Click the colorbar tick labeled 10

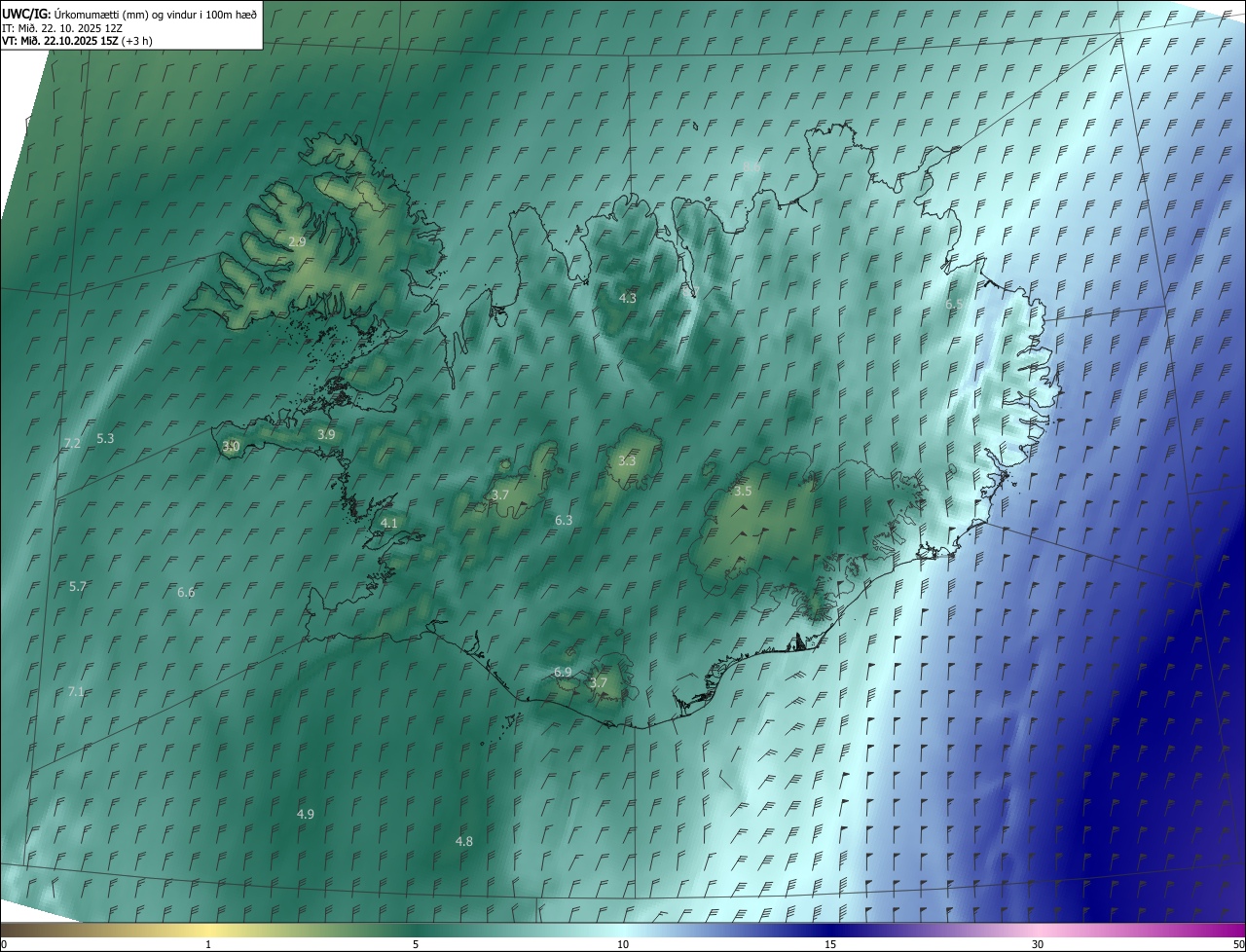point(623,944)
